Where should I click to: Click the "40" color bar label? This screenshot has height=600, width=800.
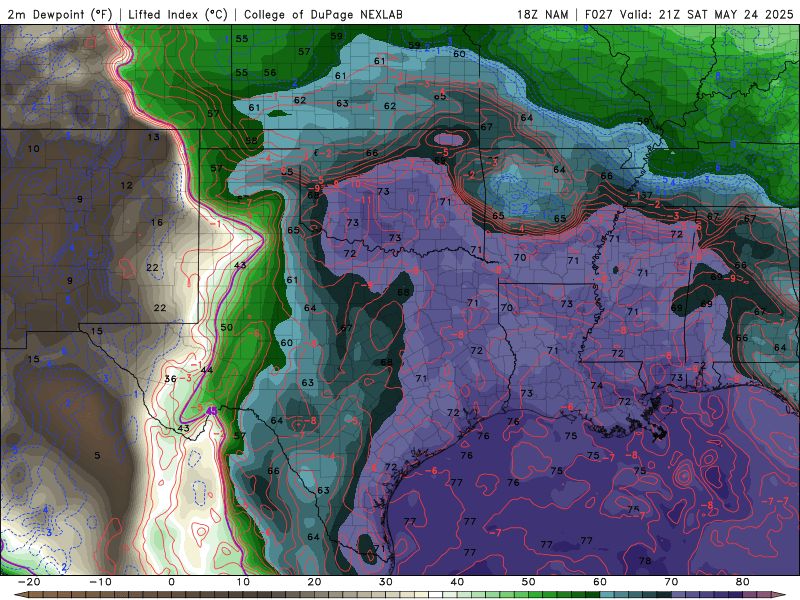click(x=457, y=582)
